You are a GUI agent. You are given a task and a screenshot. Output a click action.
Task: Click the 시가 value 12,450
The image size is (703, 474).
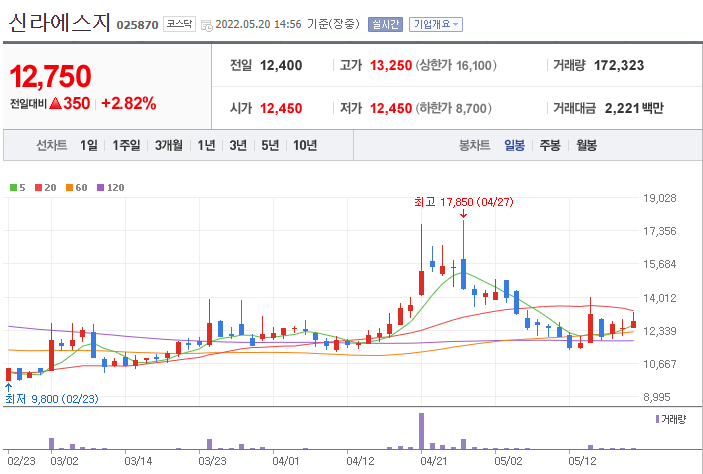coord(281,108)
